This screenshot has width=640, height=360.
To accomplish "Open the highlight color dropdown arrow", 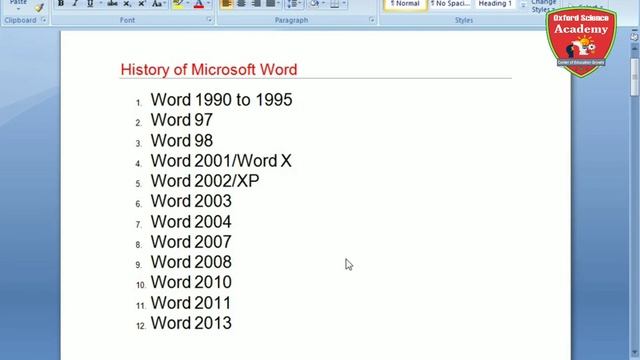I will [x=188, y=4].
